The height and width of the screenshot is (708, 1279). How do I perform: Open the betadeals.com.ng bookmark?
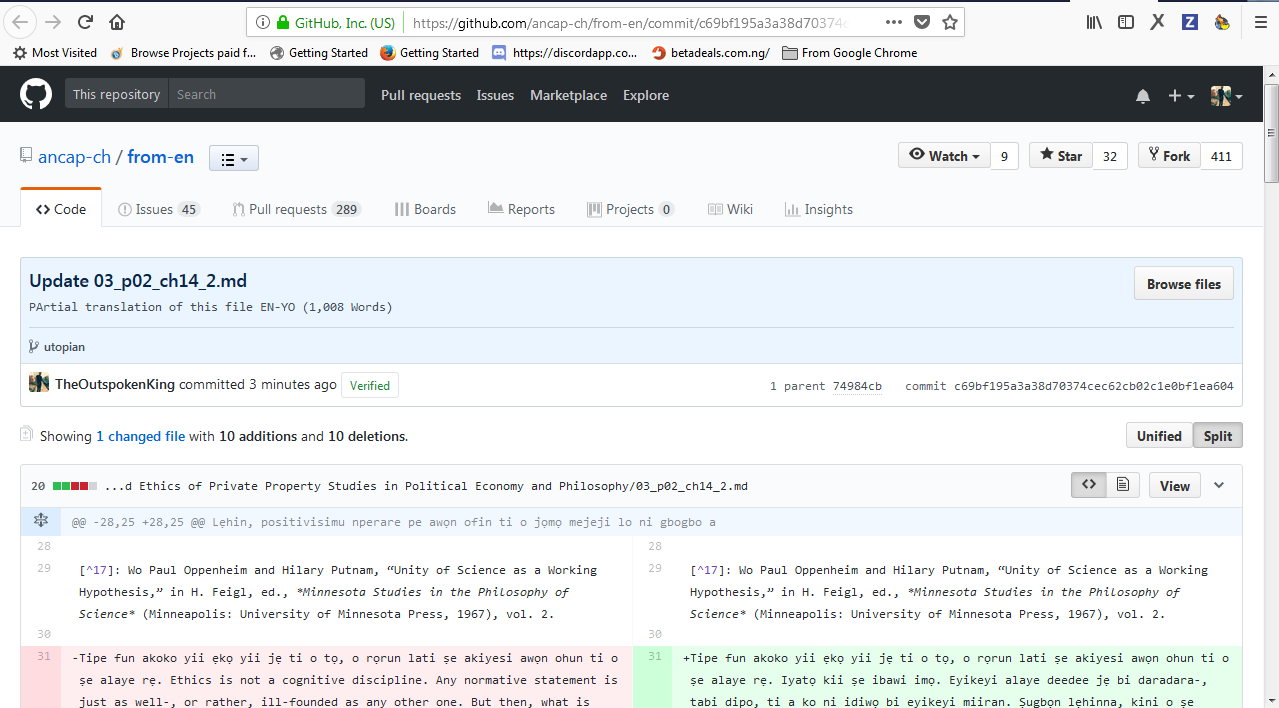point(711,53)
